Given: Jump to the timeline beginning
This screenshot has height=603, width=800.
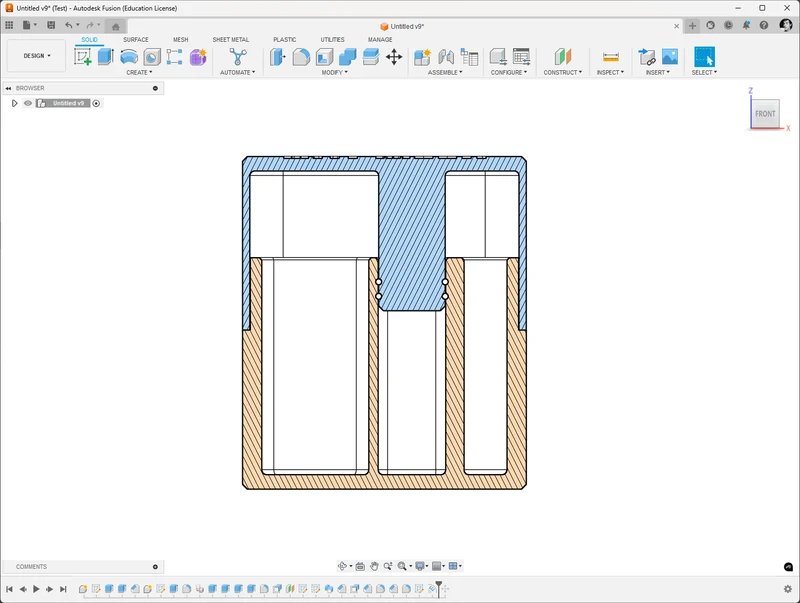Looking at the screenshot, I should point(9,589).
